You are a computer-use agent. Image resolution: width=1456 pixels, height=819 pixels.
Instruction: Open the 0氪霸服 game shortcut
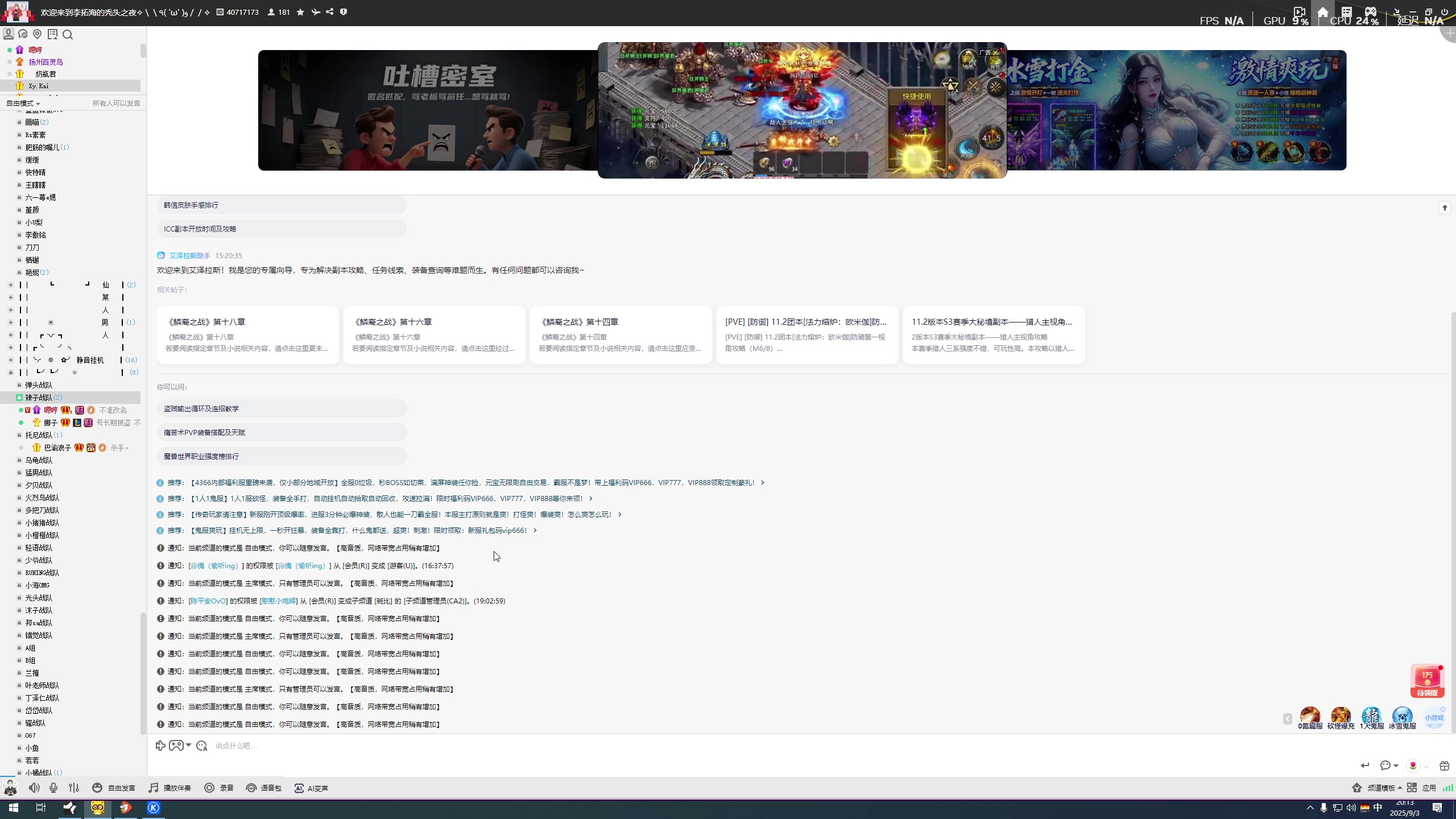click(1310, 718)
